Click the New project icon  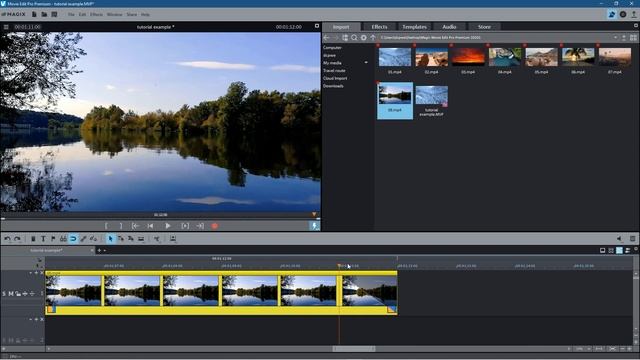(x=34, y=14)
